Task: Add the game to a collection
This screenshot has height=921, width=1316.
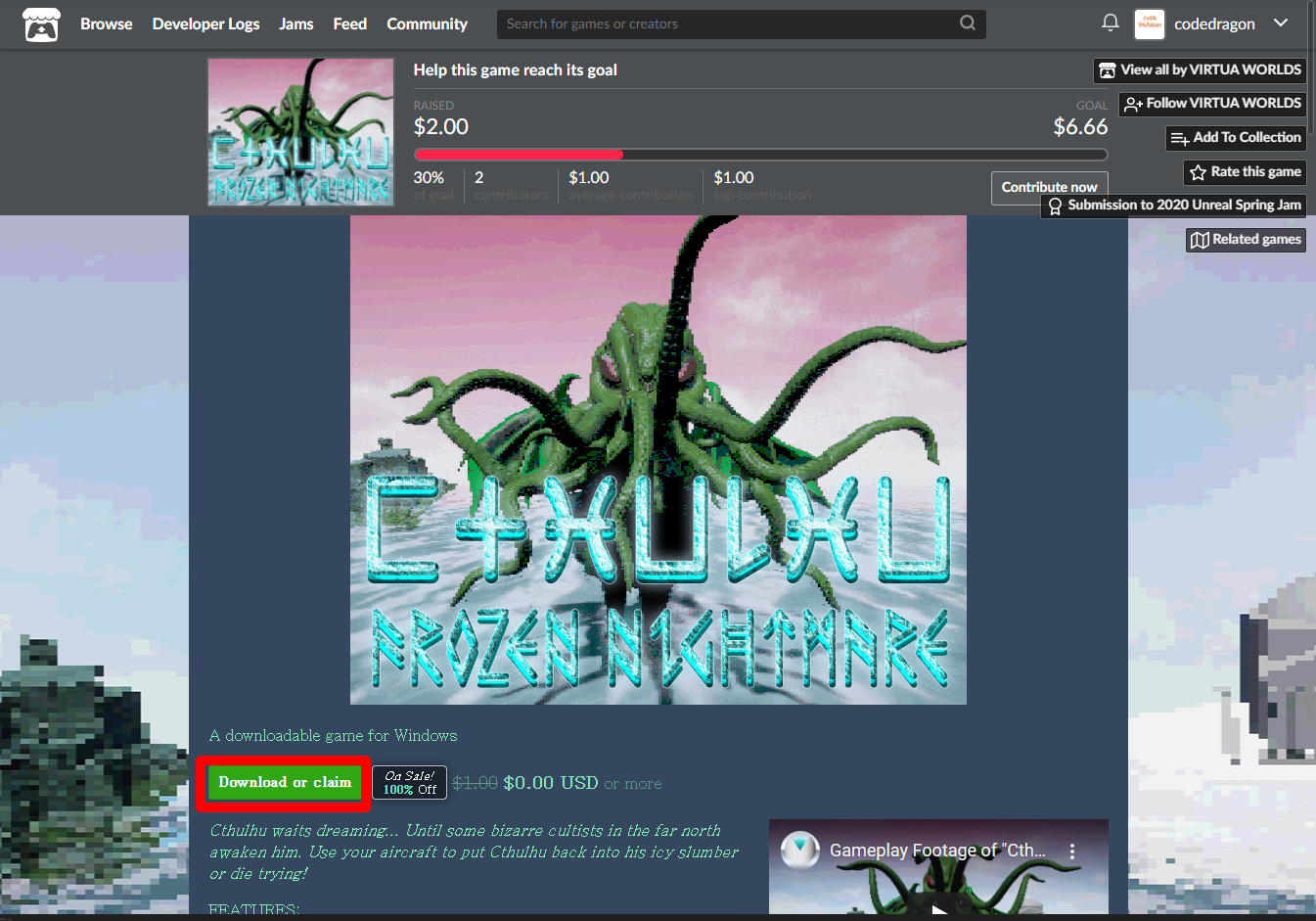Action: [x=1236, y=138]
